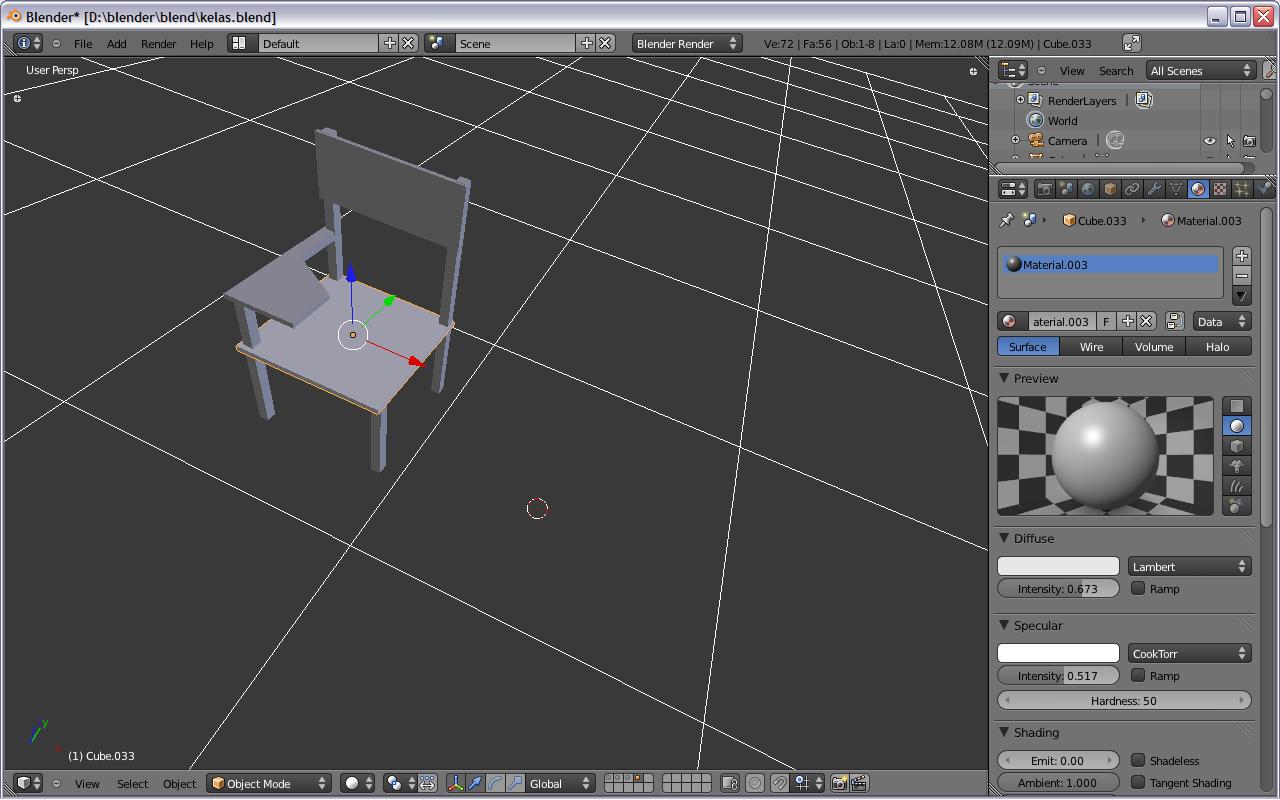
Task: Enable Tangent Shading checkbox
Action: (1138, 782)
